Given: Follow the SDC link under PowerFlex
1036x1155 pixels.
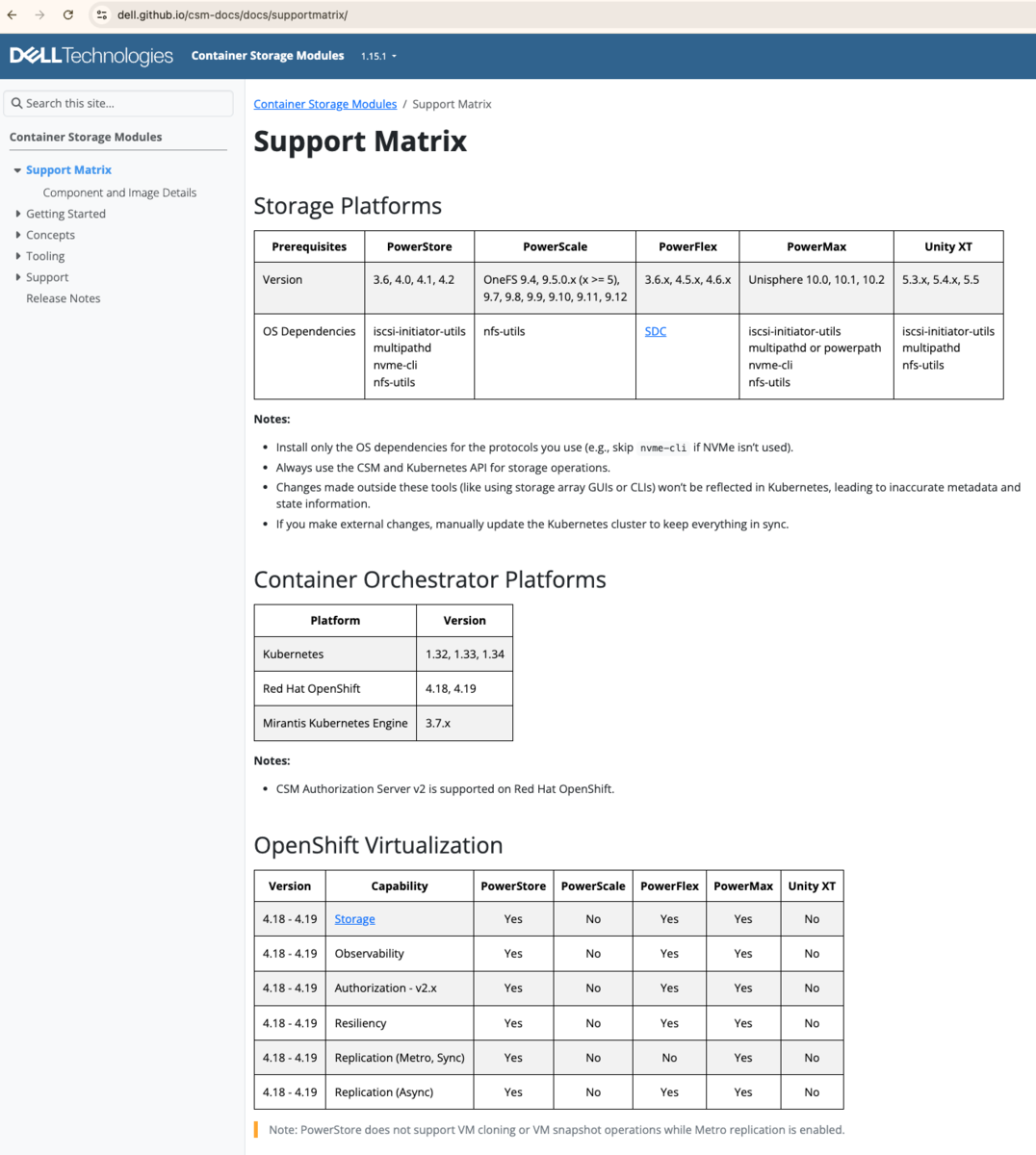Looking at the screenshot, I should 656,331.
